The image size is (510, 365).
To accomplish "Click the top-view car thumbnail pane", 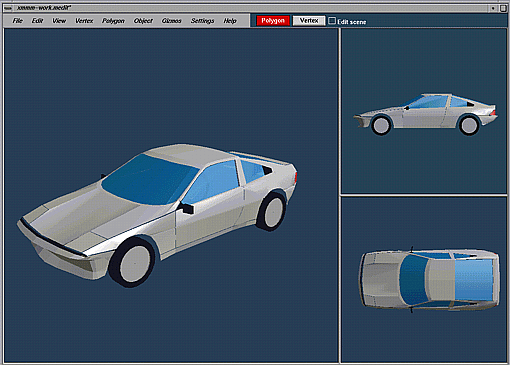I will point(424,279).
